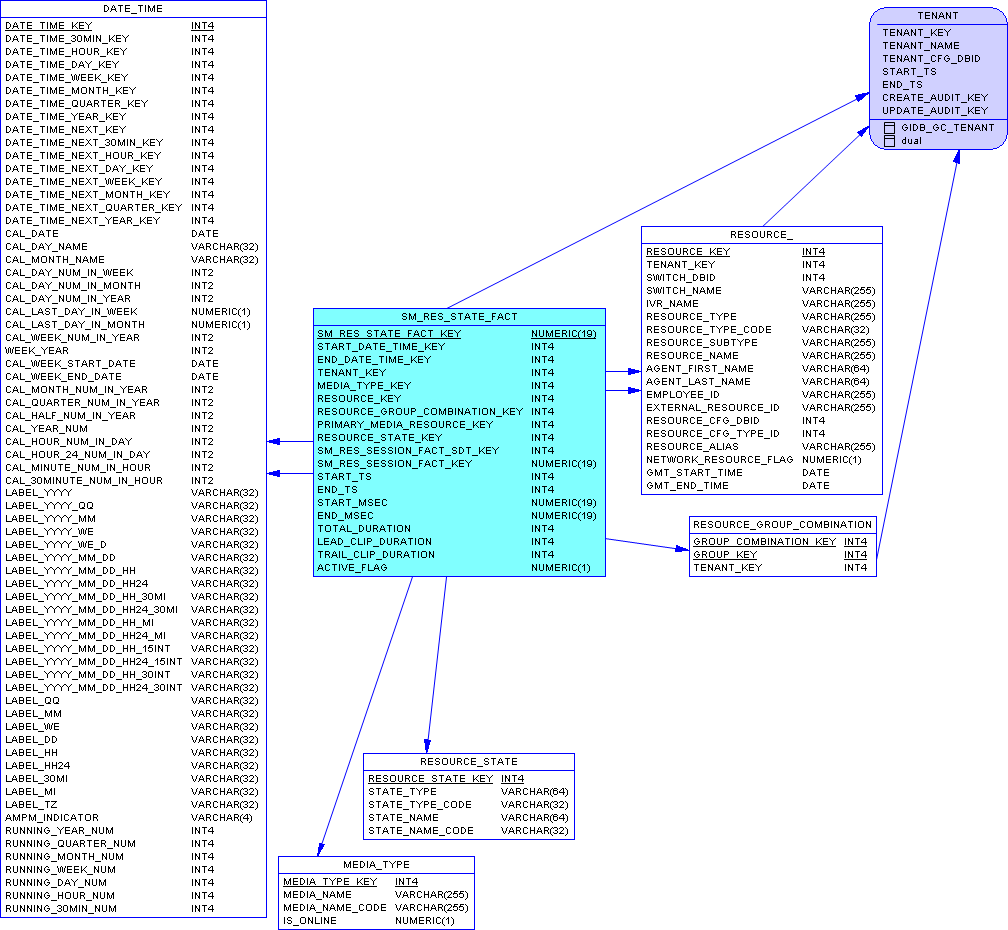1008x930 pixels.
Task: Click the TENANT_CFG_DBID attribute
Action: coord(931,58)
